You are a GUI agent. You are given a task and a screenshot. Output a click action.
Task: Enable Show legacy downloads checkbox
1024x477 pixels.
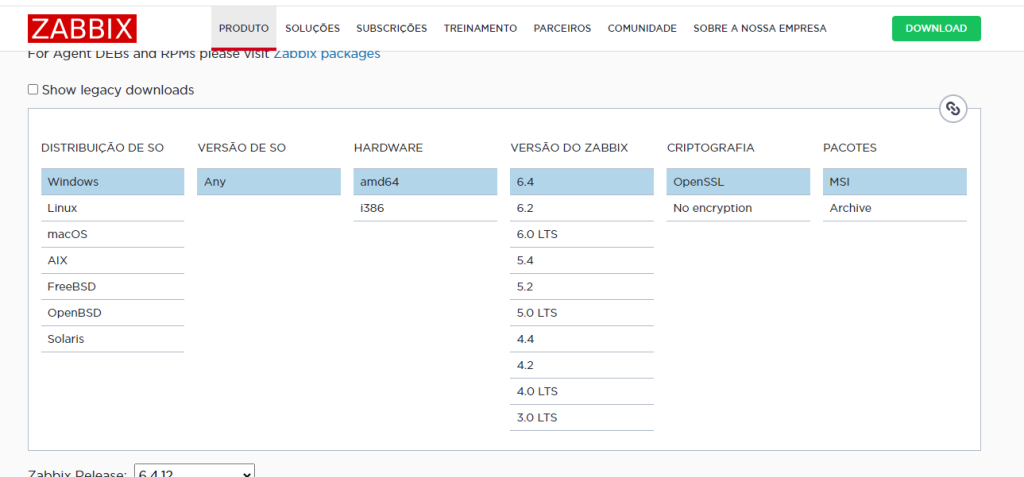tap(33, 89)
